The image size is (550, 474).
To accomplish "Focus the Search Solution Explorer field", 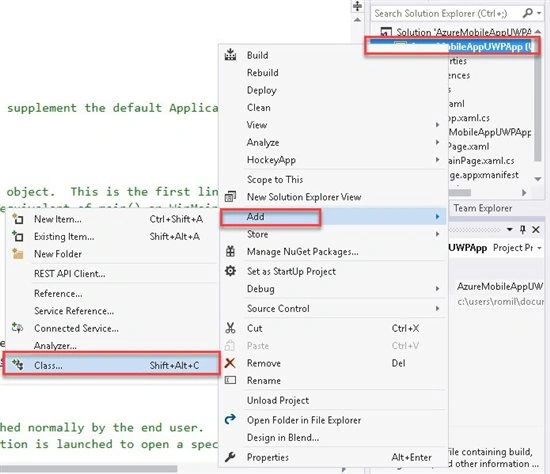I will pyautogui.click(x=447, y=13).
